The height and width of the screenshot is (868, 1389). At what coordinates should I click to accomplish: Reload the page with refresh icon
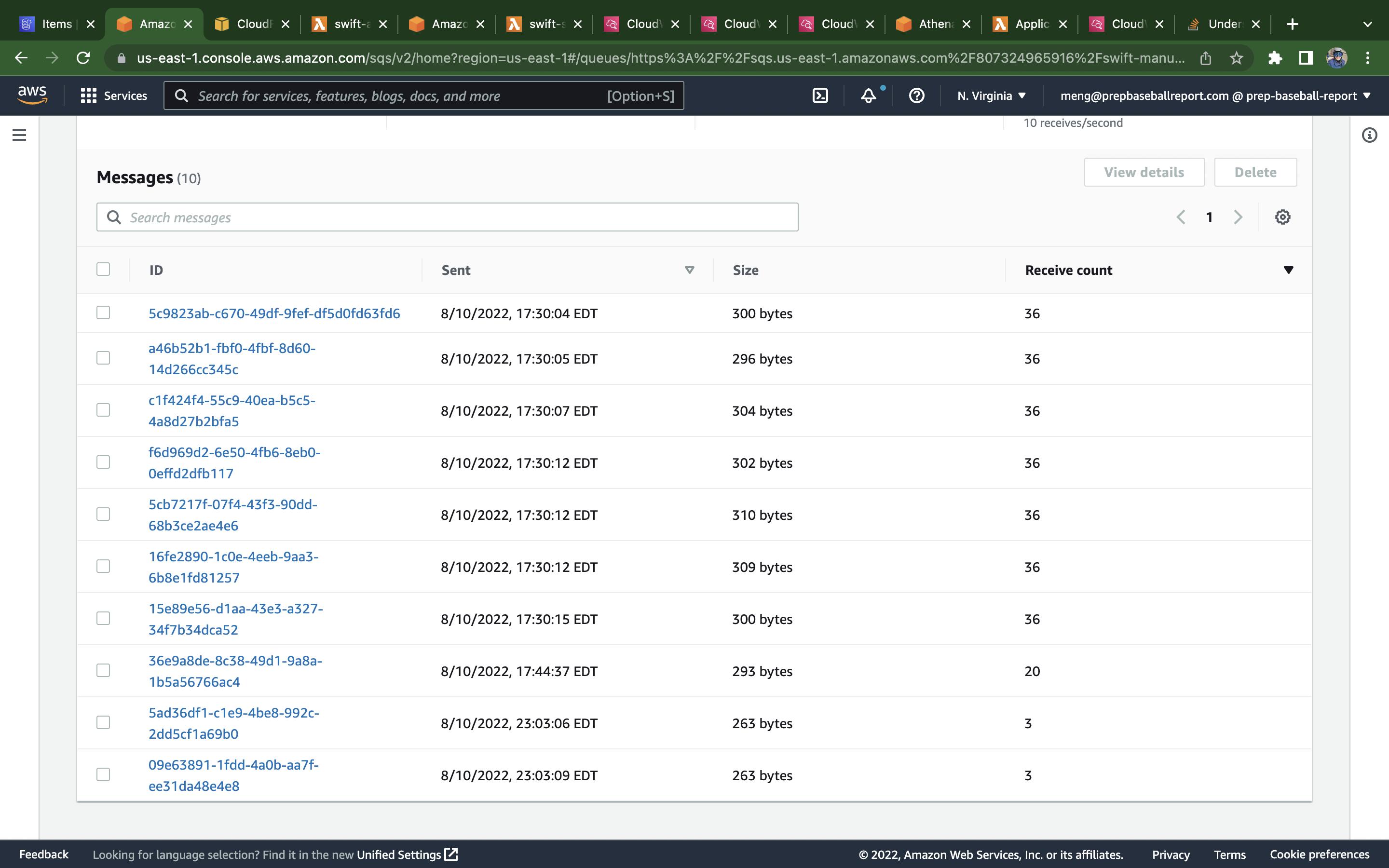point(83,58)
